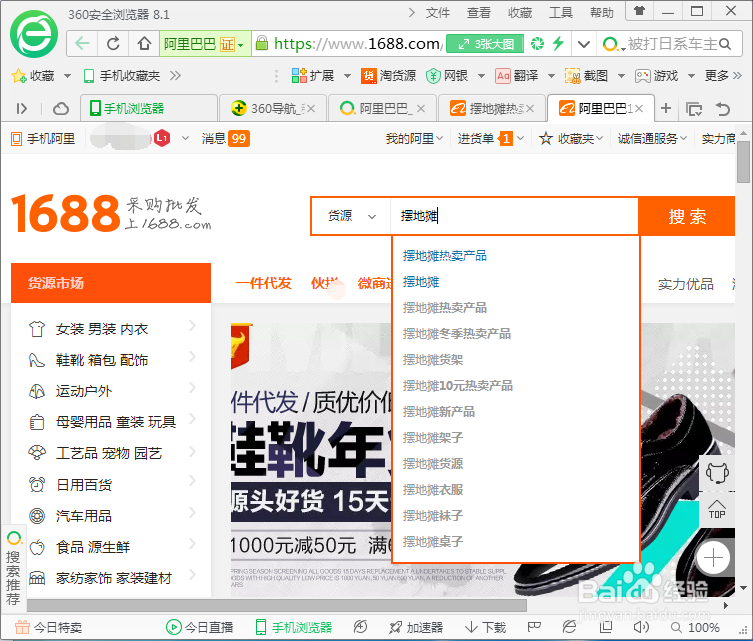
Task: Open the customer service robot icon
Action: tap(717, 473)
